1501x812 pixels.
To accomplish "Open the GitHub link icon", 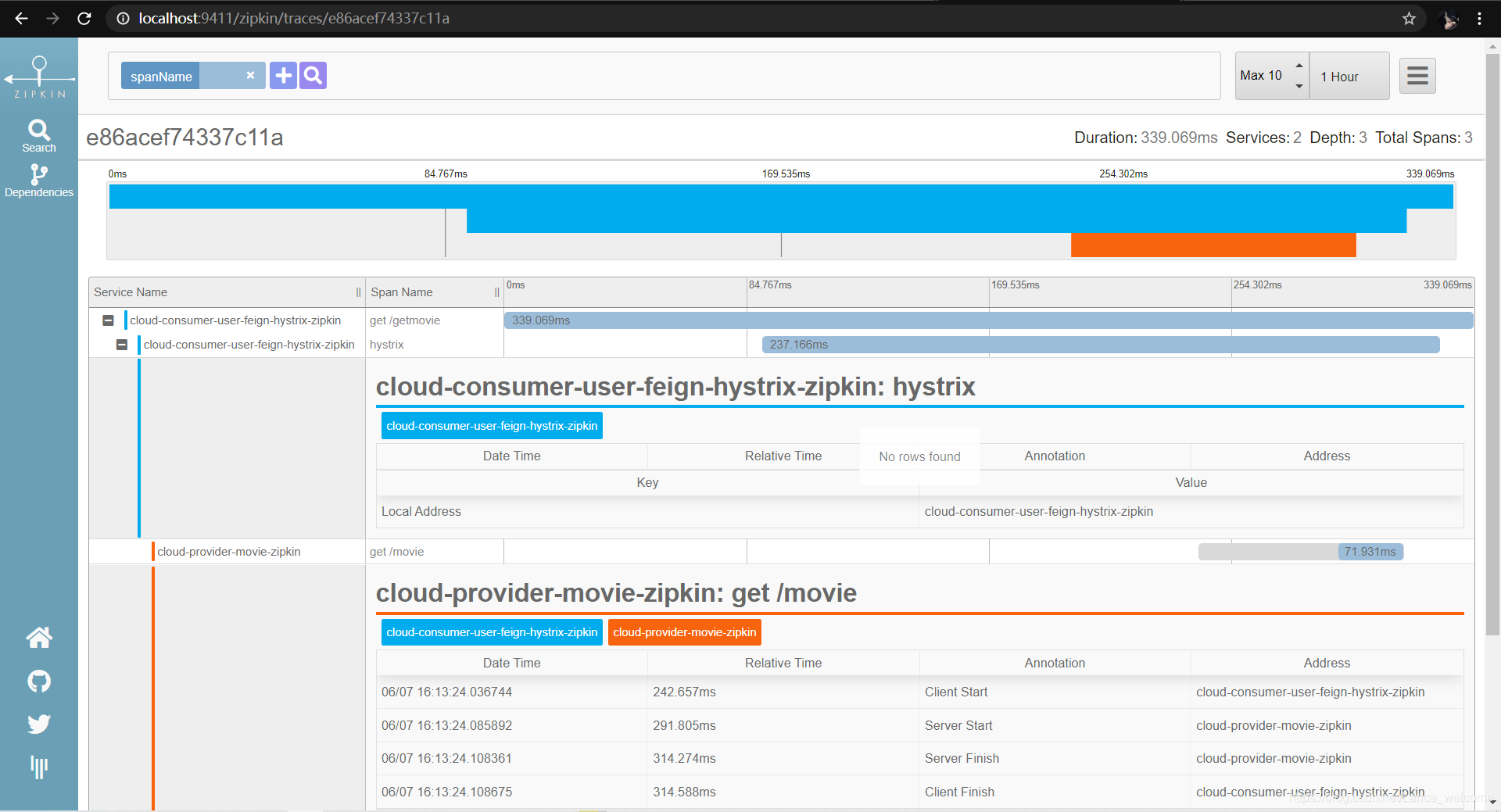I will (x=39, y=681).
